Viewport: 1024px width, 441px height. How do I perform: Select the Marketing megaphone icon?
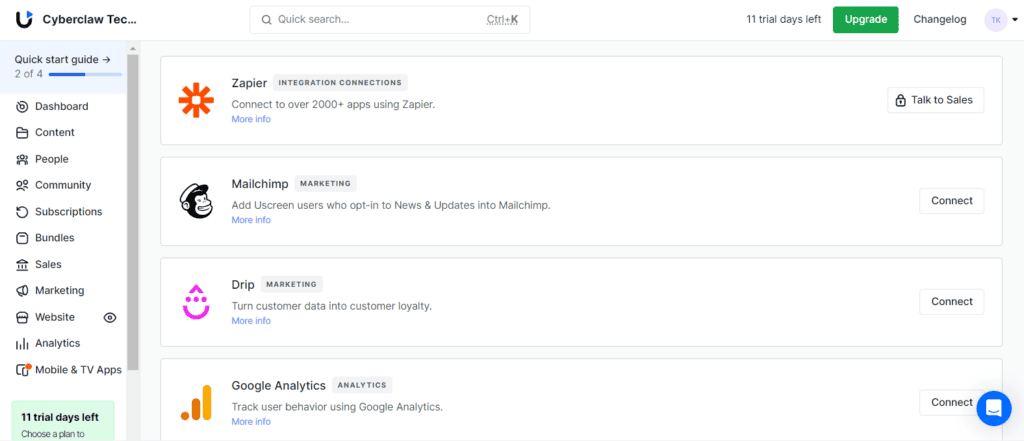22,291
